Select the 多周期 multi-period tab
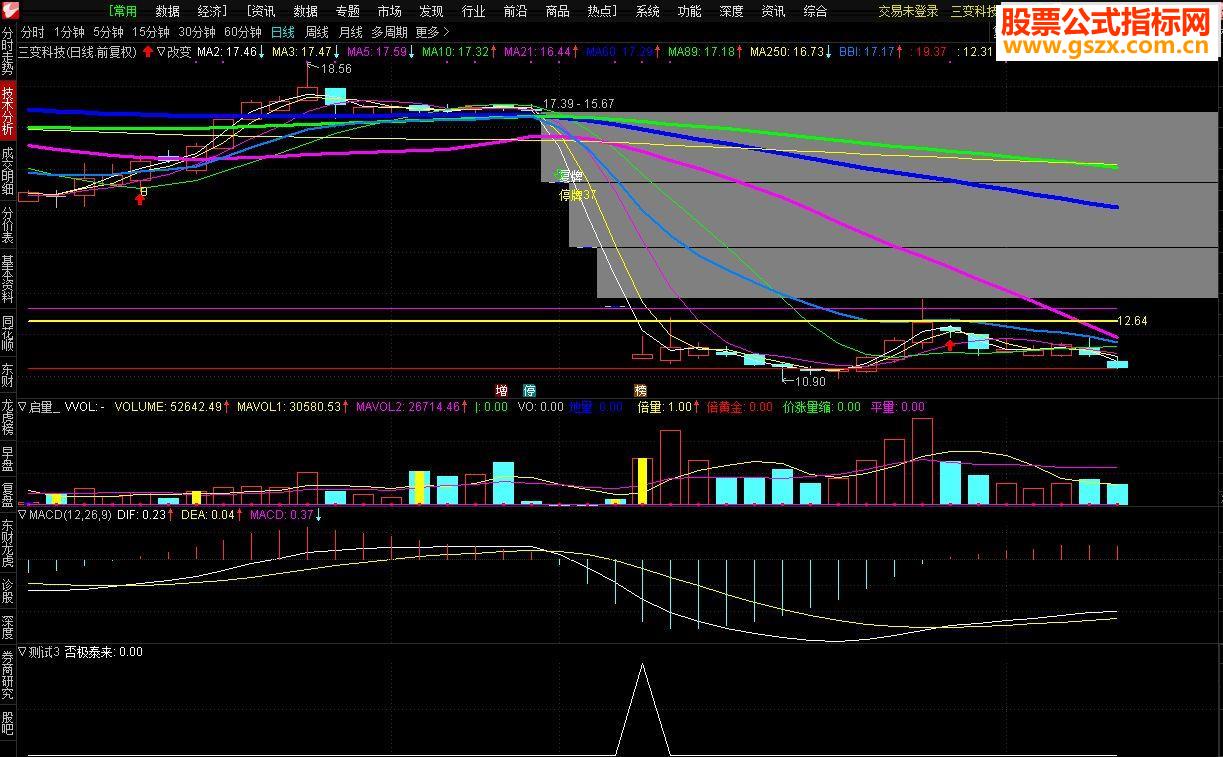Screen dimensions: 1223x757 click(x=389, y=32)
